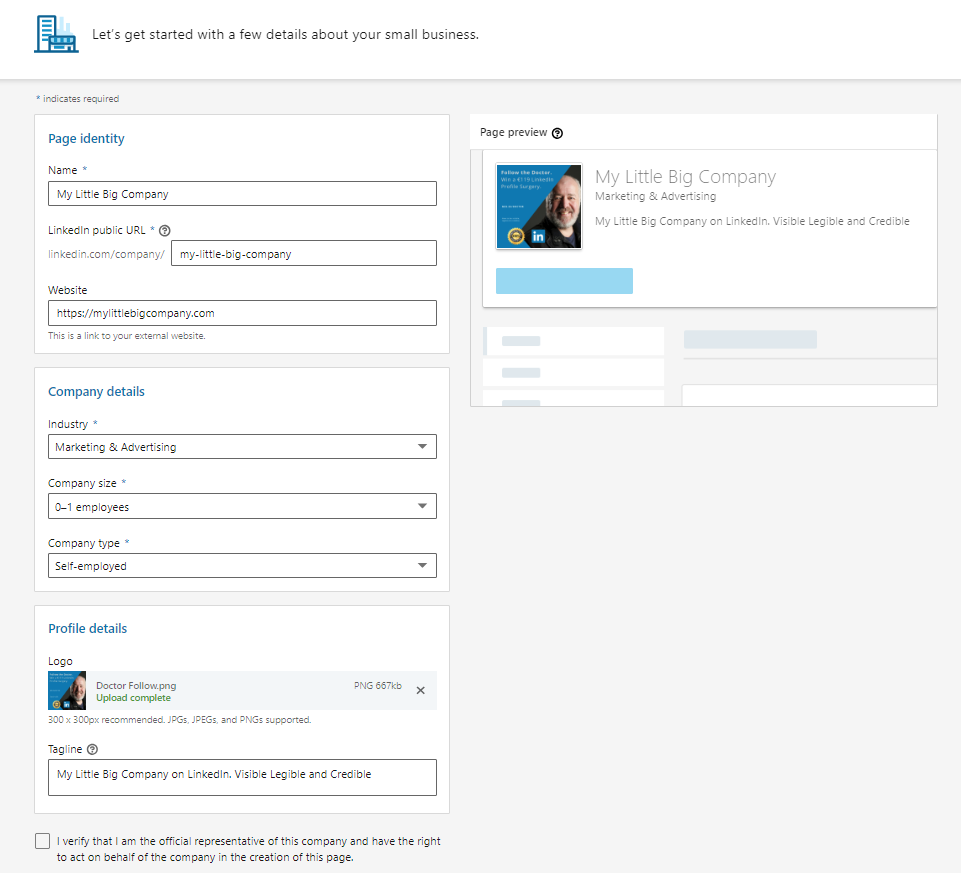Click 'Marketing & Advertising' text in preview
Image resolution: width=961 pixels, height=873 pixels.
pos(655,196)
